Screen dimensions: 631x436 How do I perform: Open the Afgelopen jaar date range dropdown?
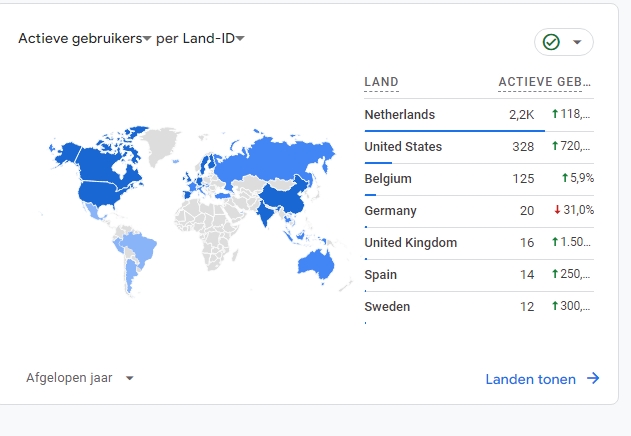tap(80, 378)
